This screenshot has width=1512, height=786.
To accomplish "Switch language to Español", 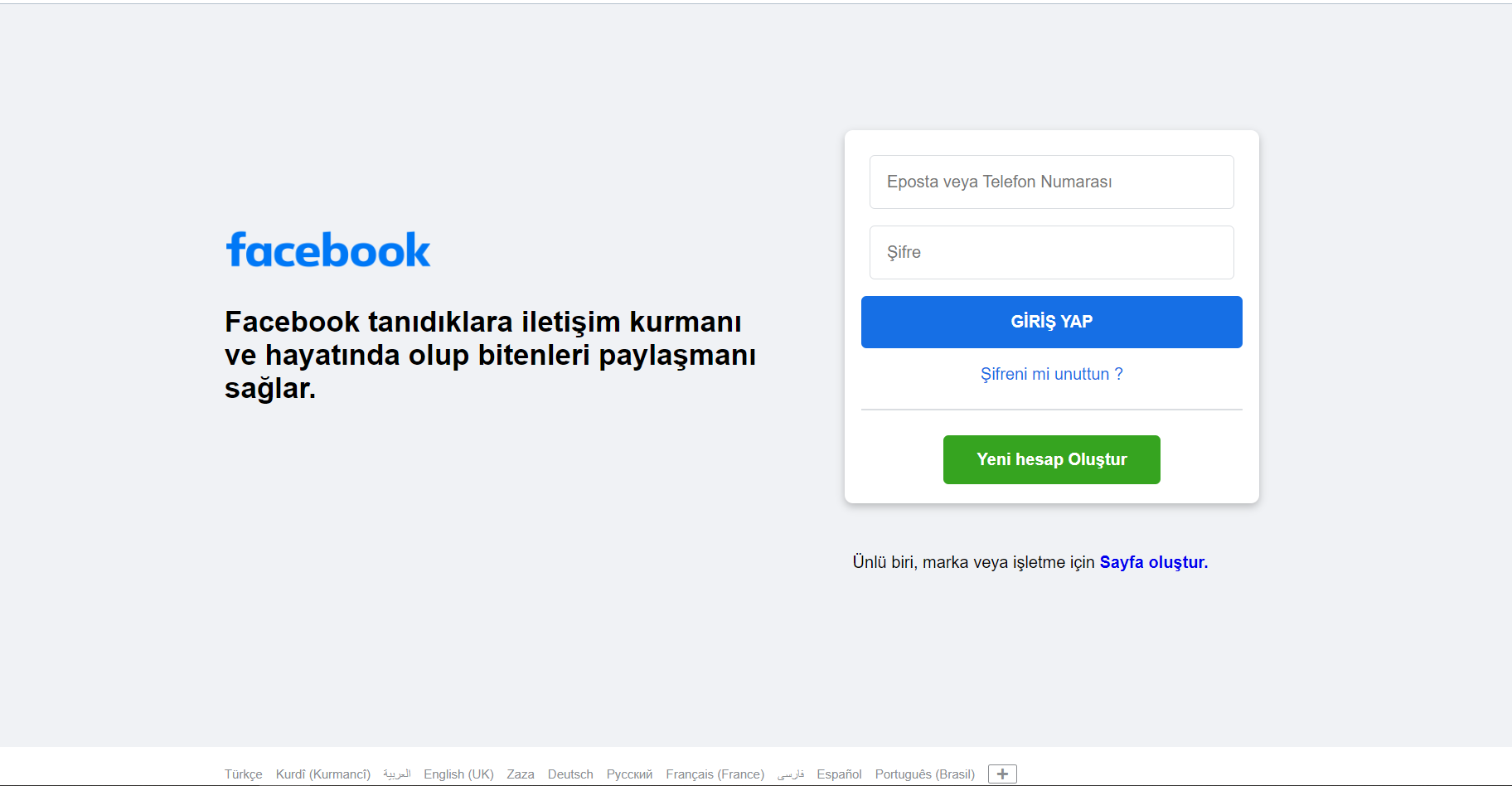I will 839,774.
